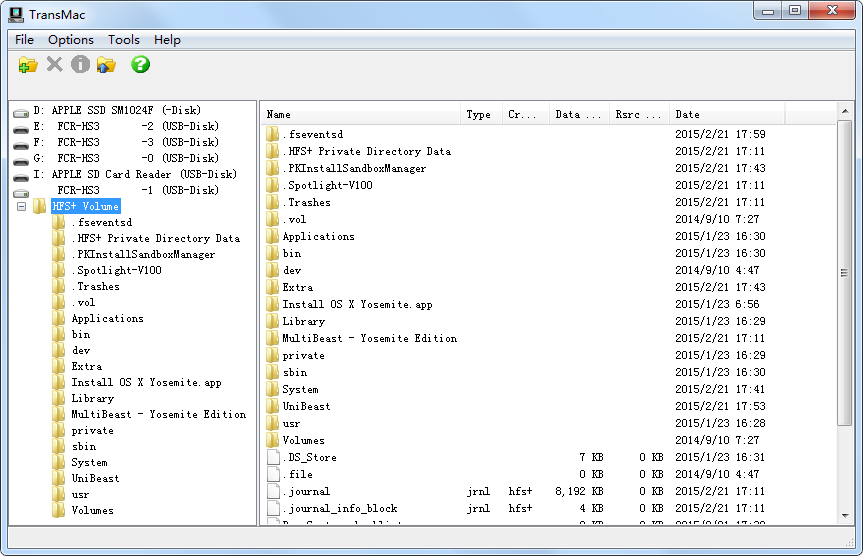Sort by the Type column header
Viewport: 863px width, 556px height.
pyautogui.click(x=481, y=115)
